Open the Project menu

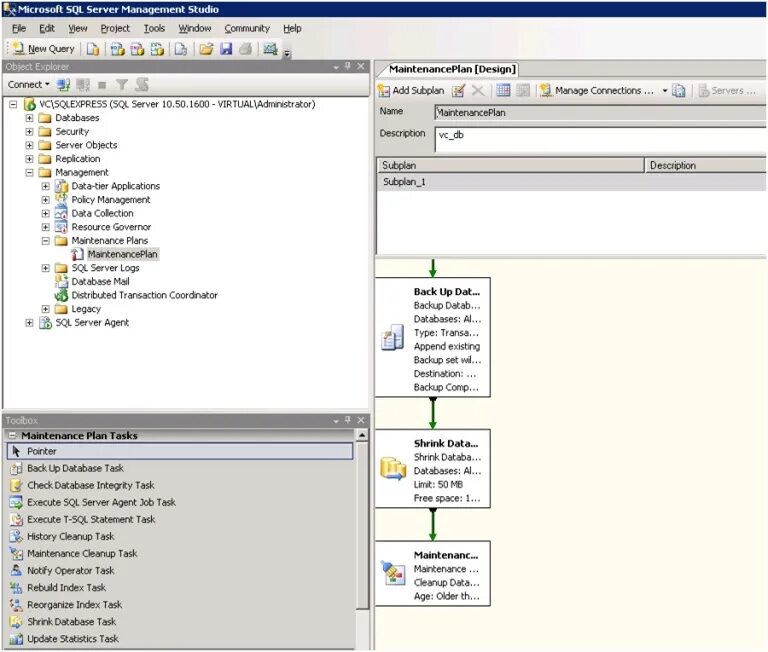tap(115, 28)
